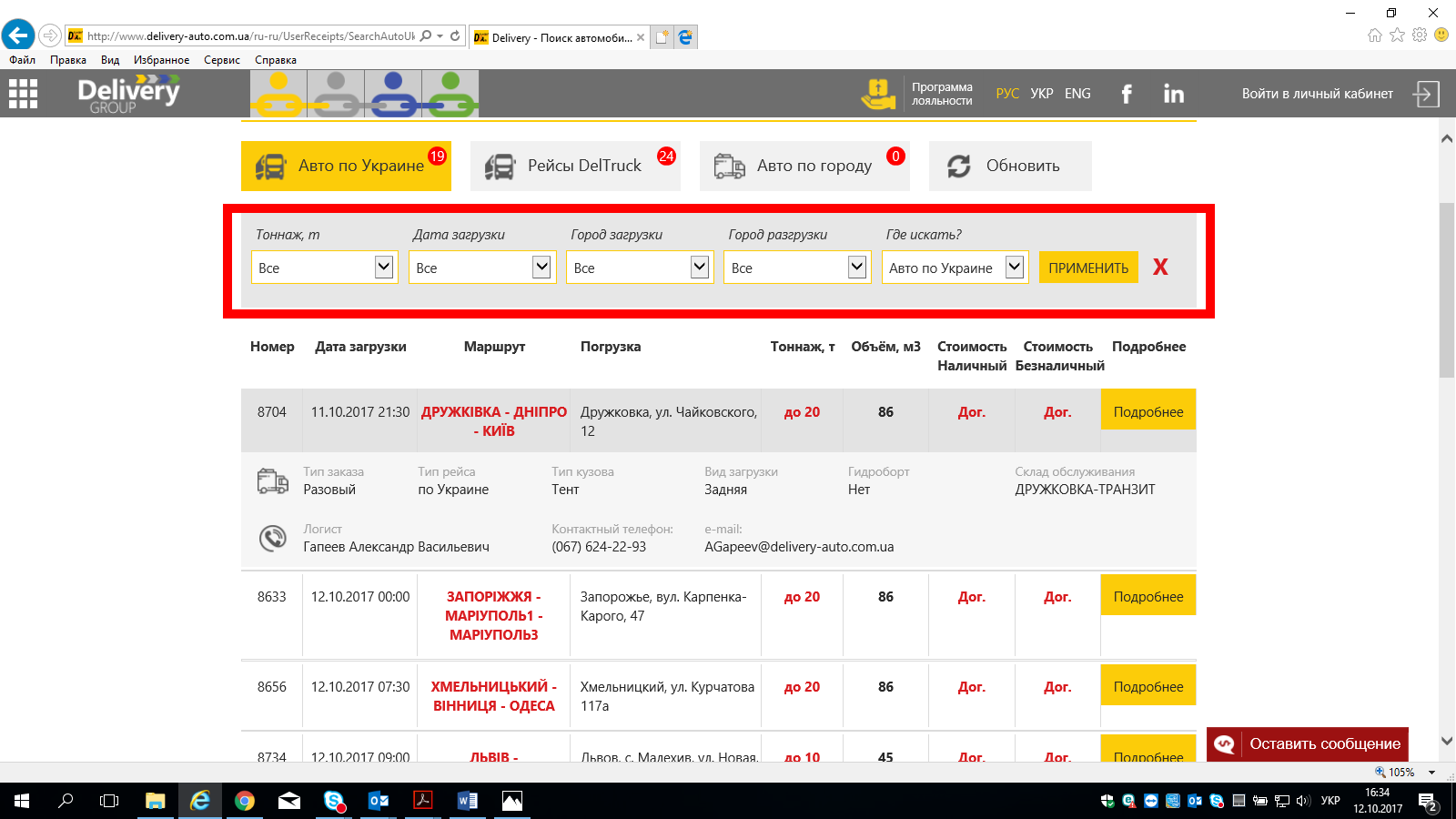The height and width of the screenshot is (819, 1456).
Task: Click the browser forward arrow
Action: 50,35
